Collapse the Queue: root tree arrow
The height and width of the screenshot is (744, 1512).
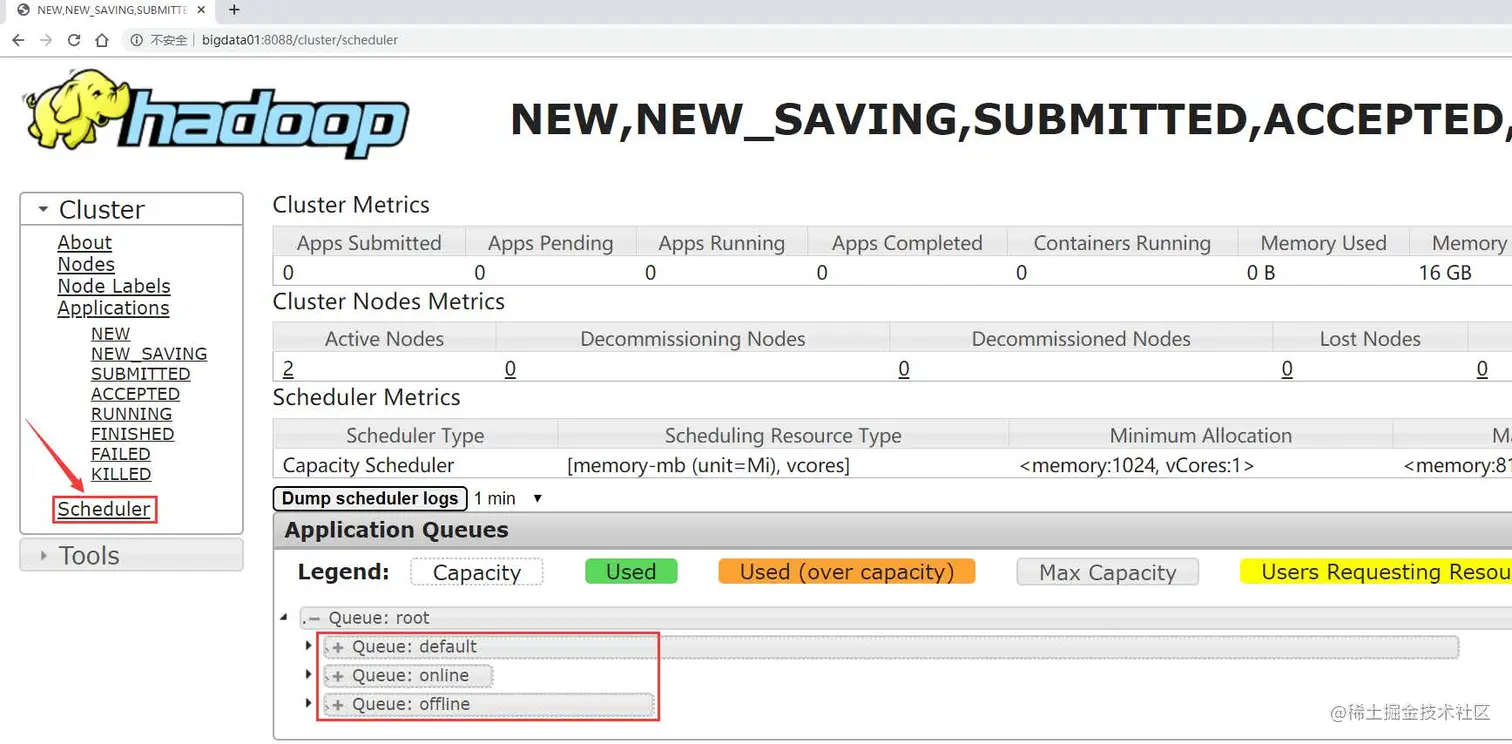point(284,618)
